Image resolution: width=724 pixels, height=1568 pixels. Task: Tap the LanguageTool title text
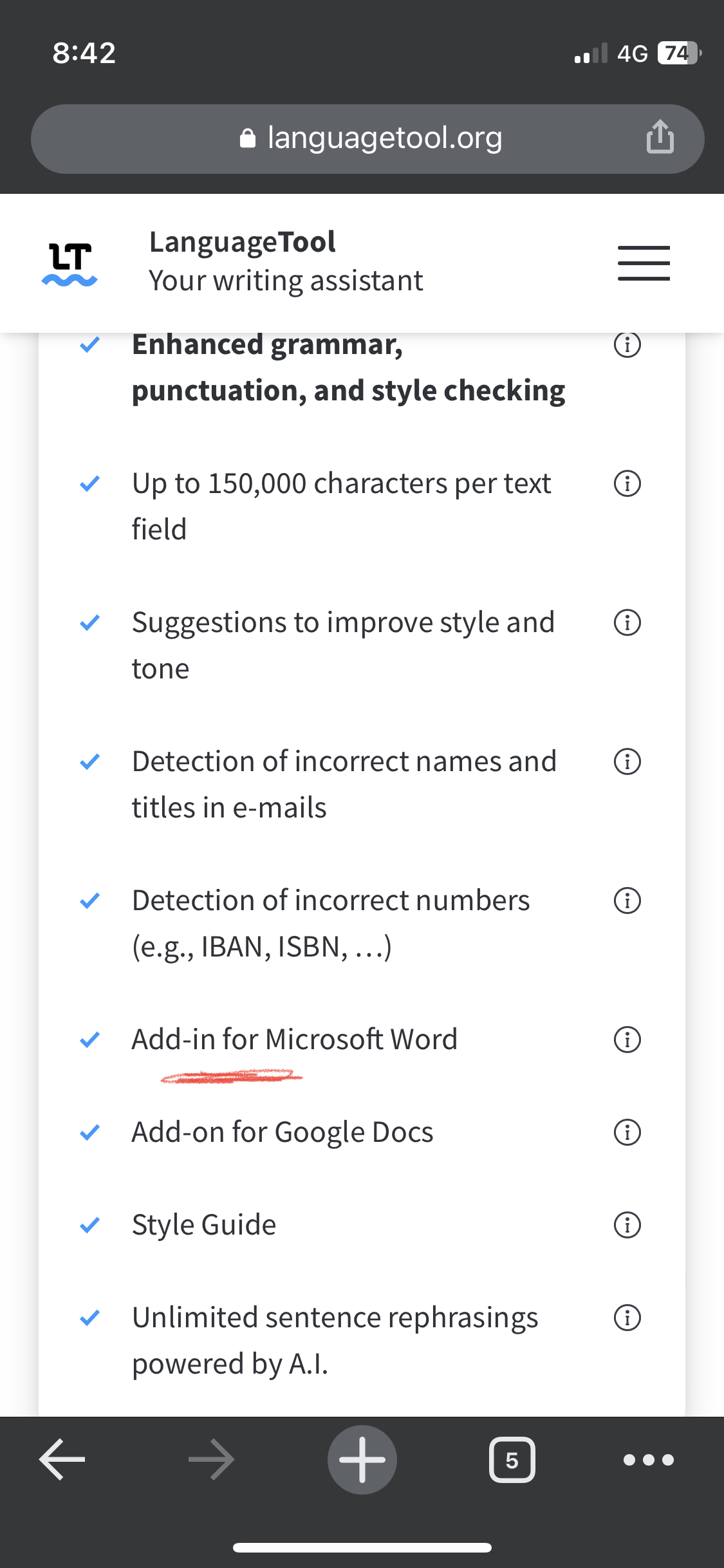click(243, 243)
